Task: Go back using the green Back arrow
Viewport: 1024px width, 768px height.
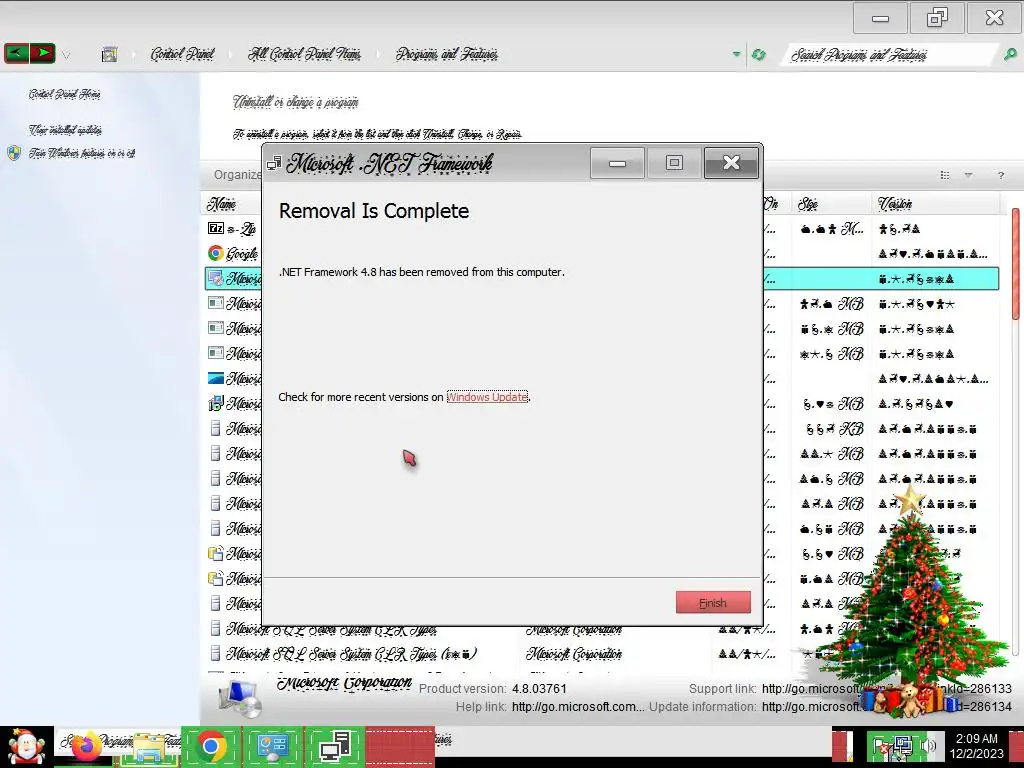Action: point(17,53)
